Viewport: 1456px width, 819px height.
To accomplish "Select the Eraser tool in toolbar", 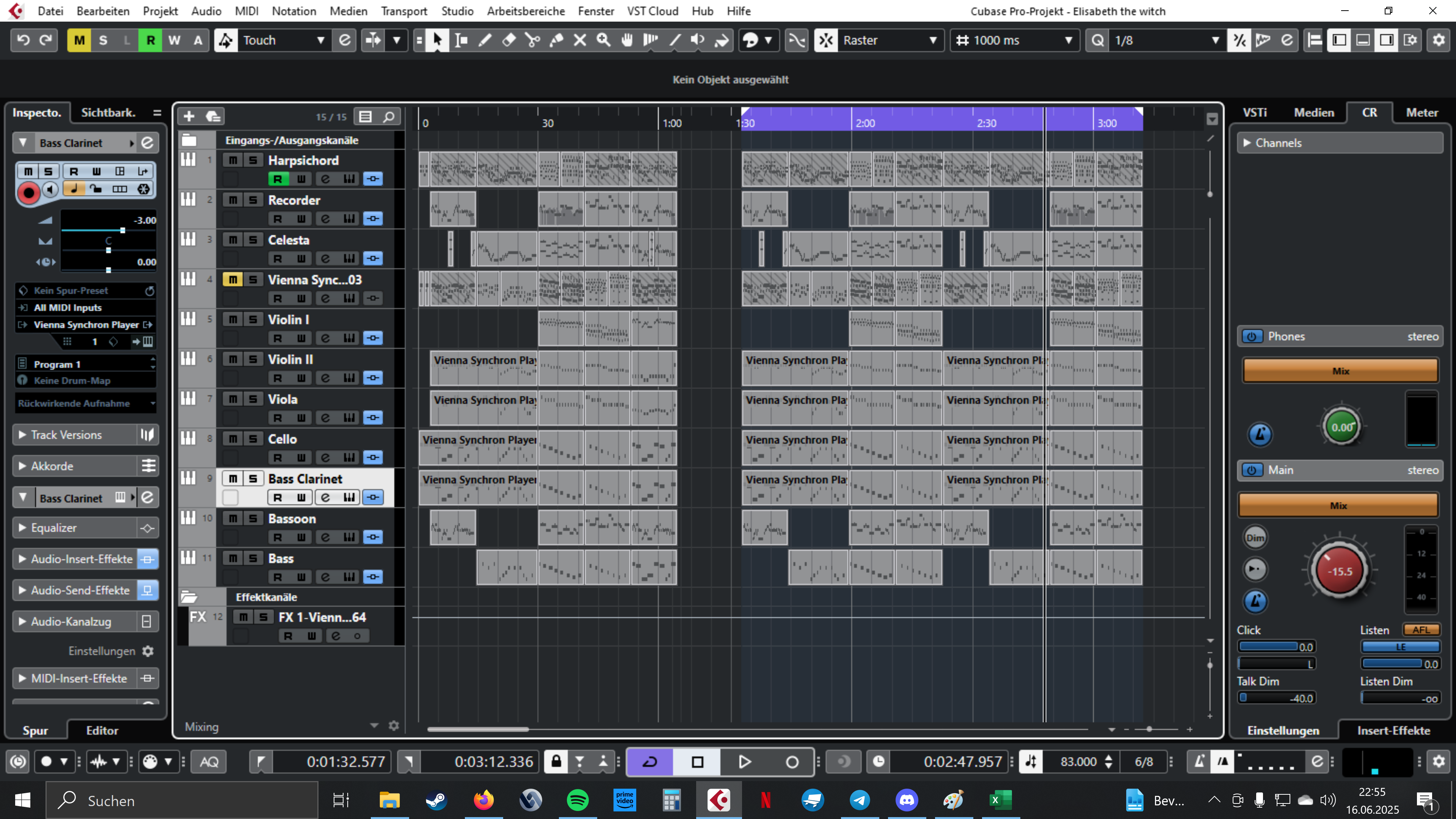I will click(509, 40).
